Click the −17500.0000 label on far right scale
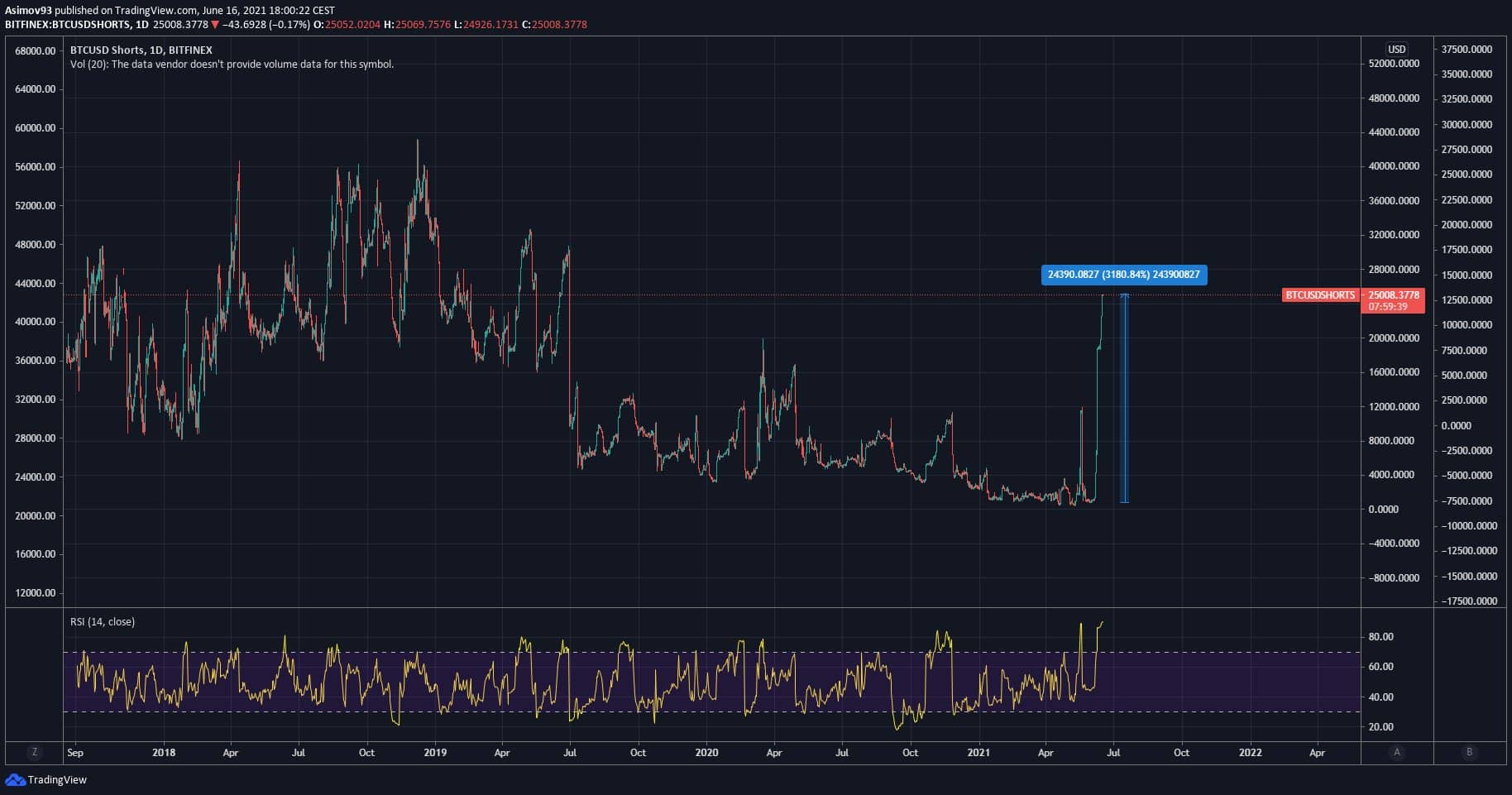The width and height of the screenshot is (1512, 795). 1469,601
